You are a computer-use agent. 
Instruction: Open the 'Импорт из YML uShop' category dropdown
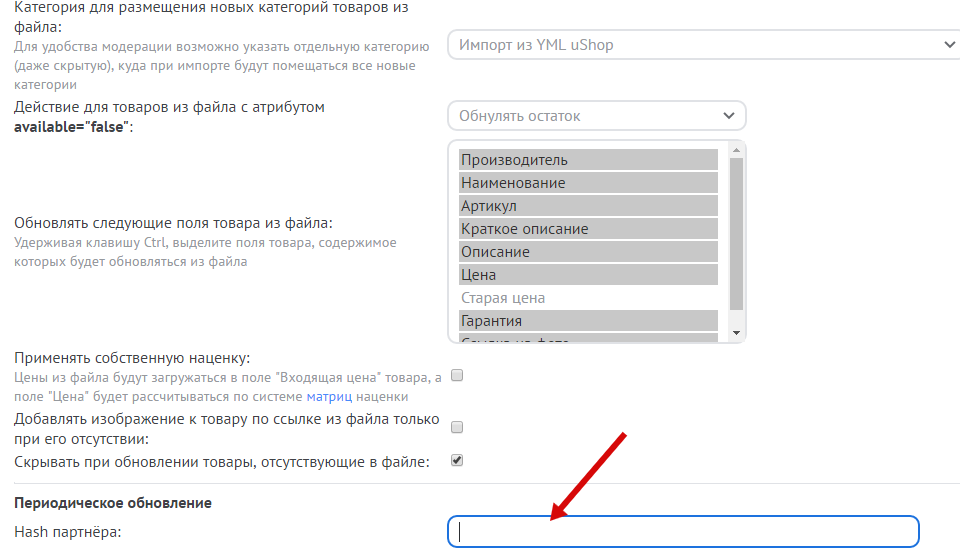(700, 45)
